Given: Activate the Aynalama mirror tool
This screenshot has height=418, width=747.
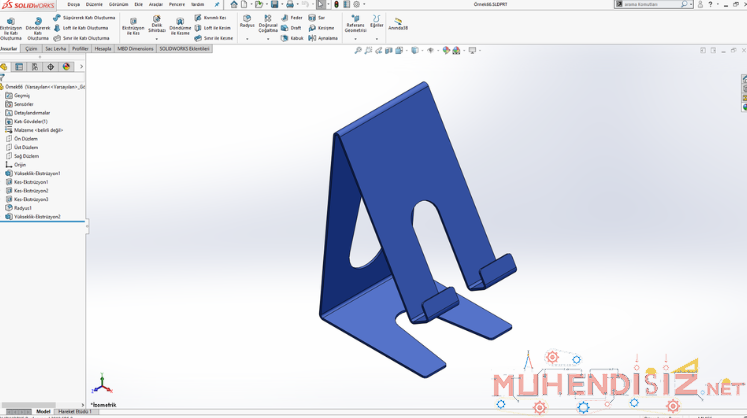Looking at the screenshot, I should pos(323,38).
